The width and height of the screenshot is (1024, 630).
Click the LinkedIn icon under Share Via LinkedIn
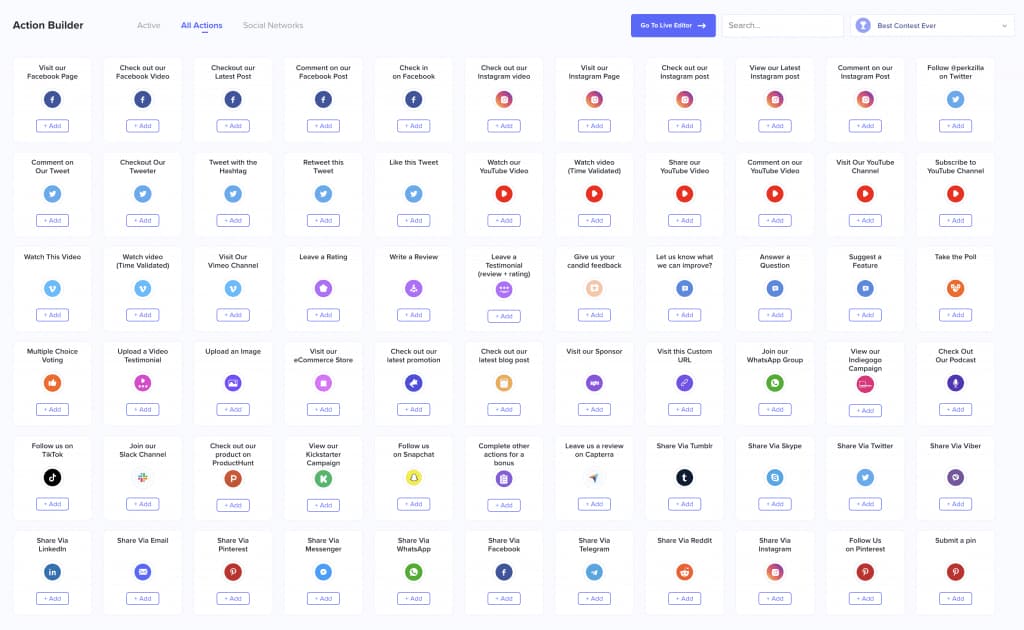pyautogui.click(x=52, y=573)
